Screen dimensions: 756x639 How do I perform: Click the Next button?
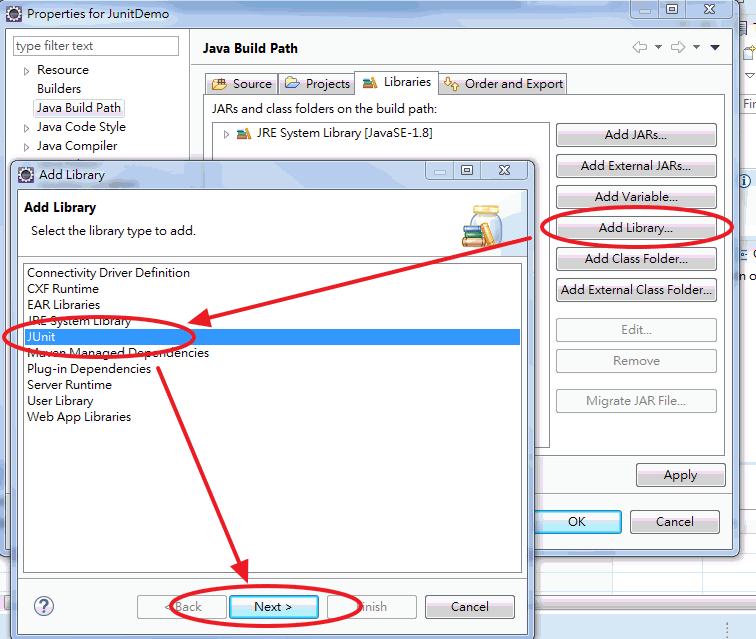tap(274, 607)
